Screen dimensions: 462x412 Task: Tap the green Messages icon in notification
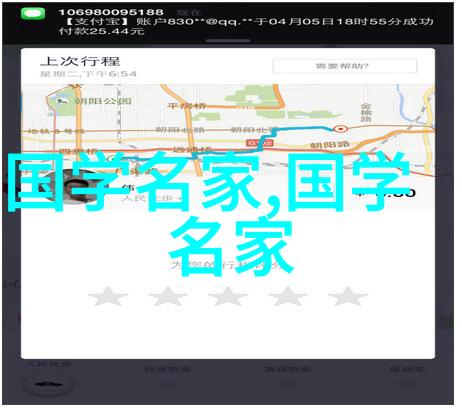tap(33, 14)
